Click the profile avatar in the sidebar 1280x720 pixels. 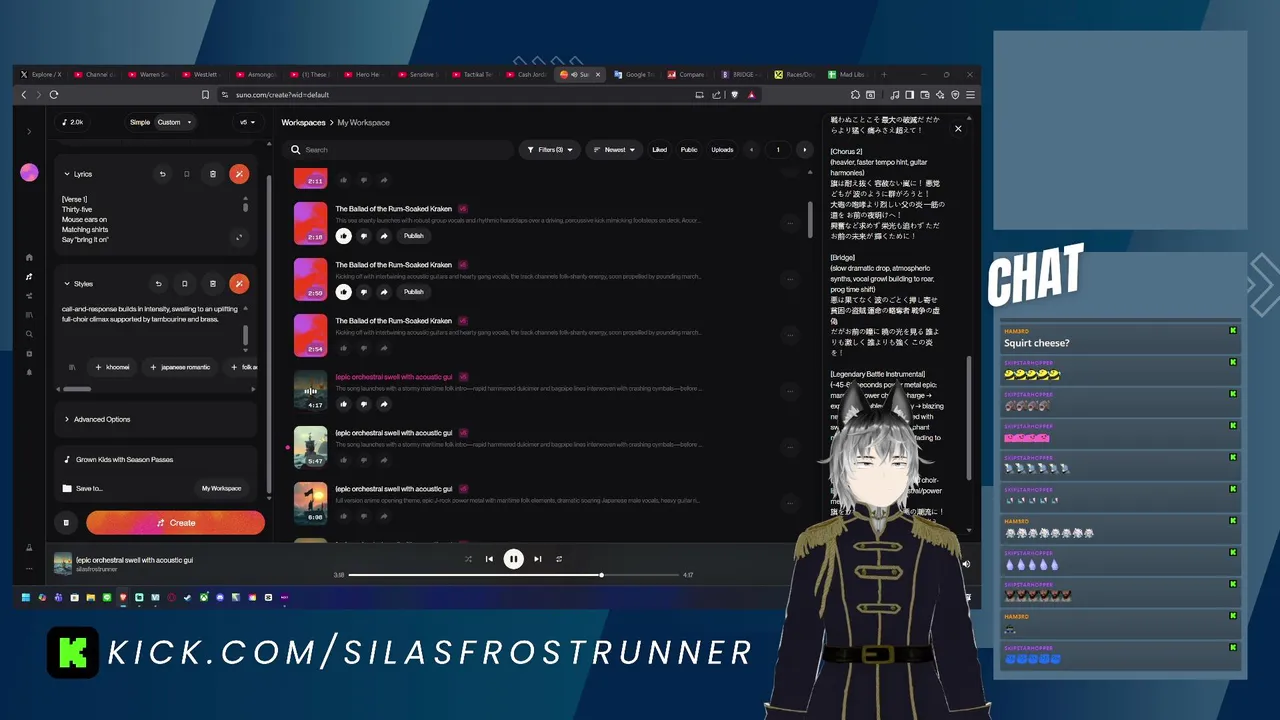click(x=29, y=172)
